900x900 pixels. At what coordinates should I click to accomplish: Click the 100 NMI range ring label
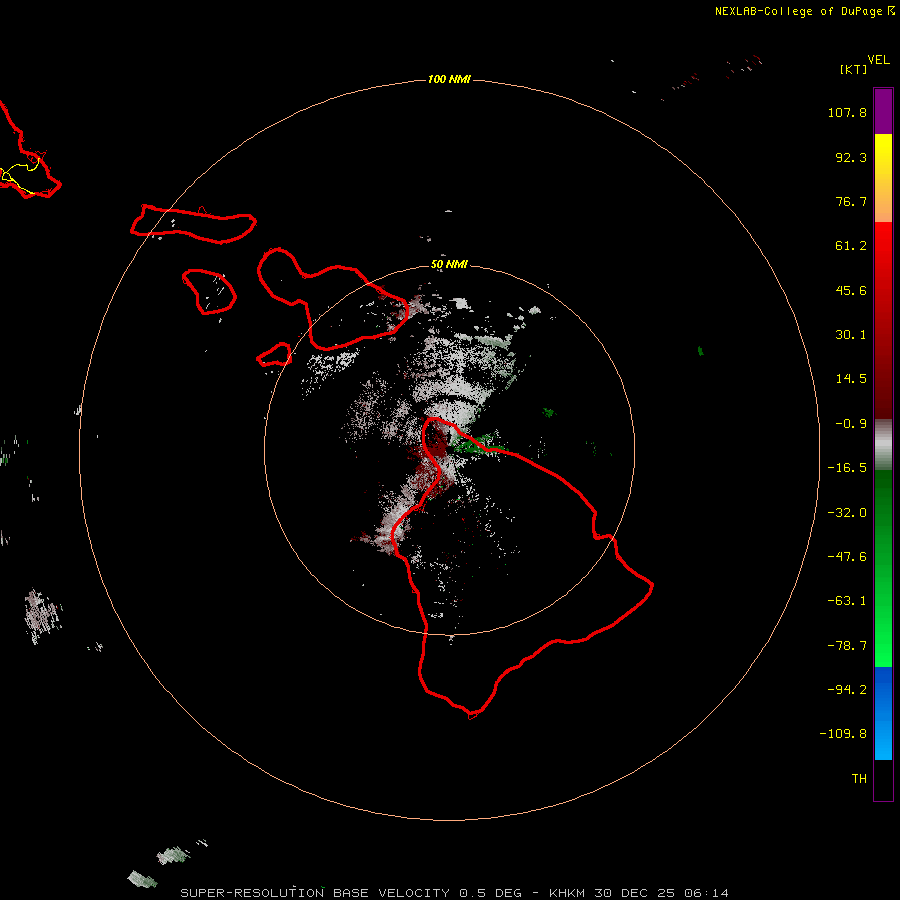[449, 79]
